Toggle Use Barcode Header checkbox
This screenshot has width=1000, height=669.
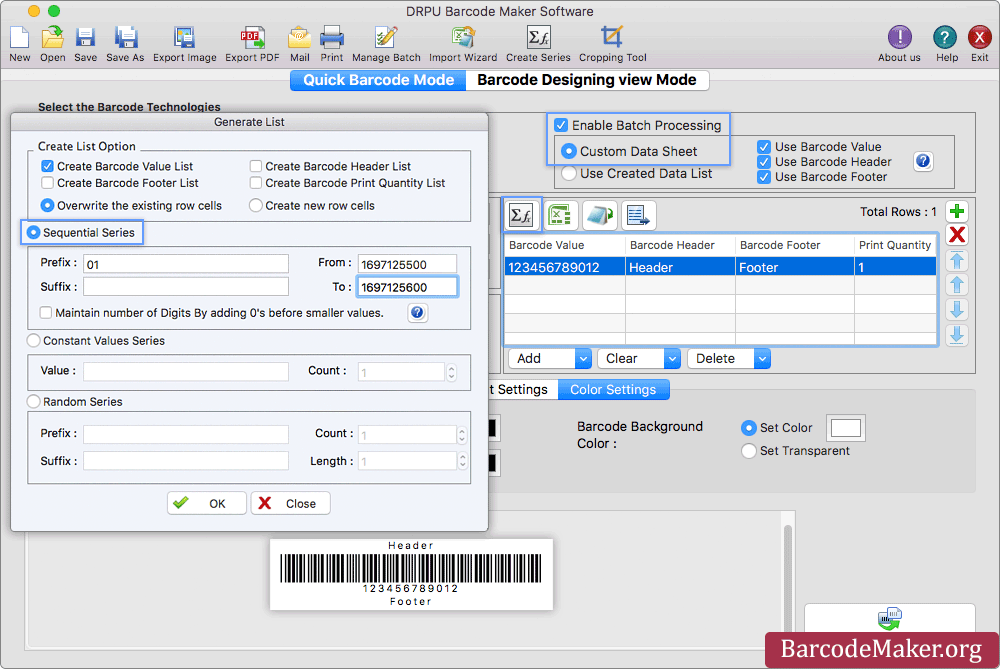coord(764,162)
